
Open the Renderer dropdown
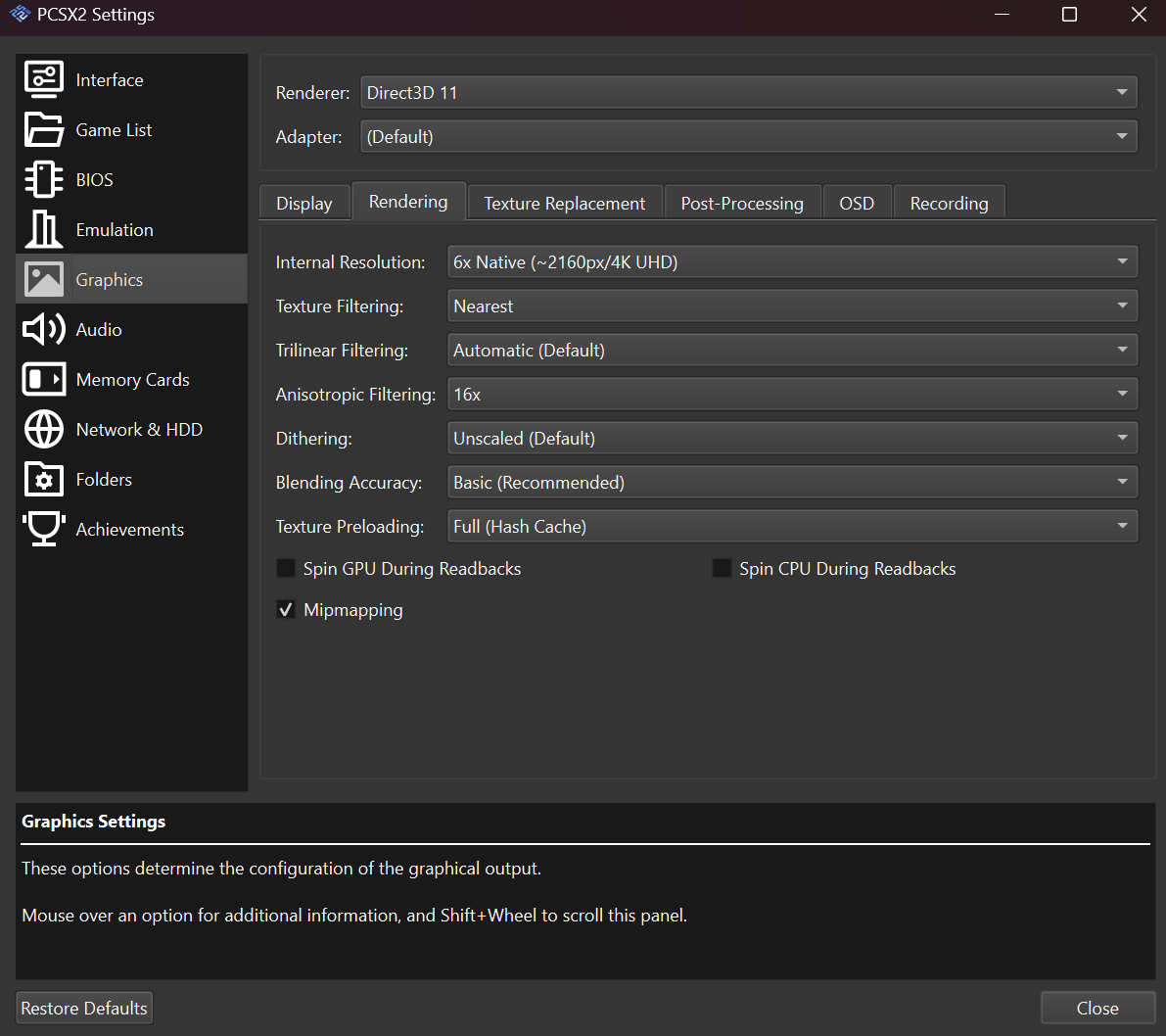pyautogui.click(x=749, y=92)
